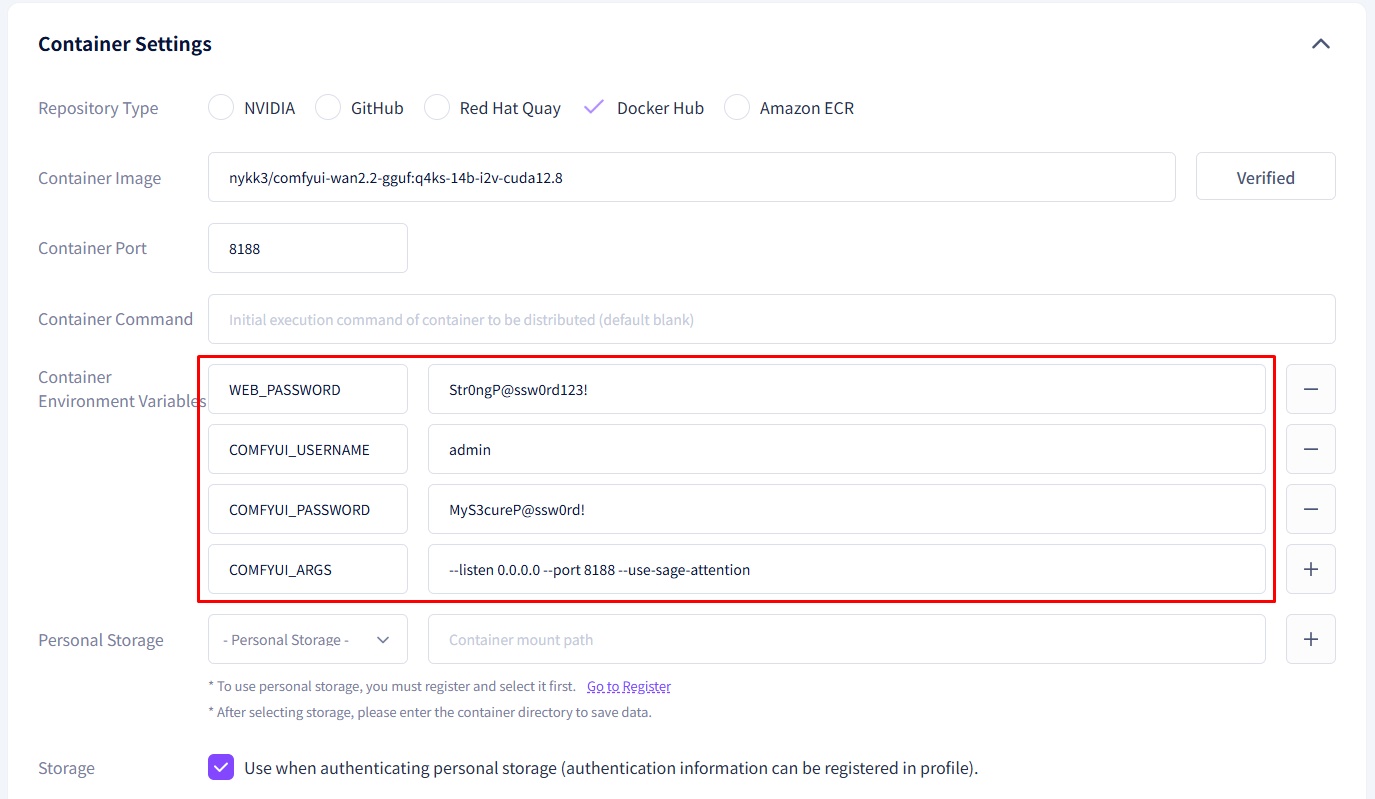The height and width of the screenshot is (799, 1375).
Task: Edit the Container Port field
Action: click(307, 248)
